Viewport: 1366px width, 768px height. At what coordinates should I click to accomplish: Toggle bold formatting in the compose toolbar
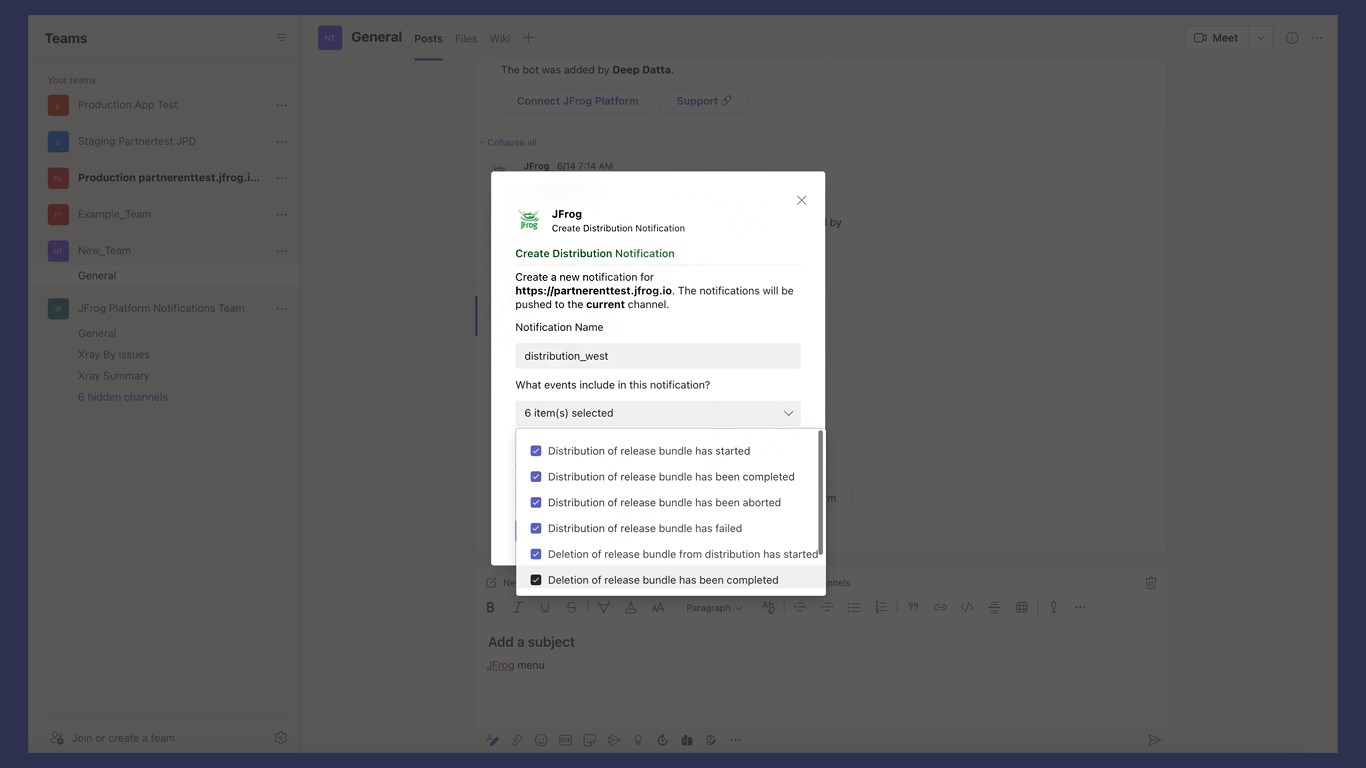[x=490, y=607]
